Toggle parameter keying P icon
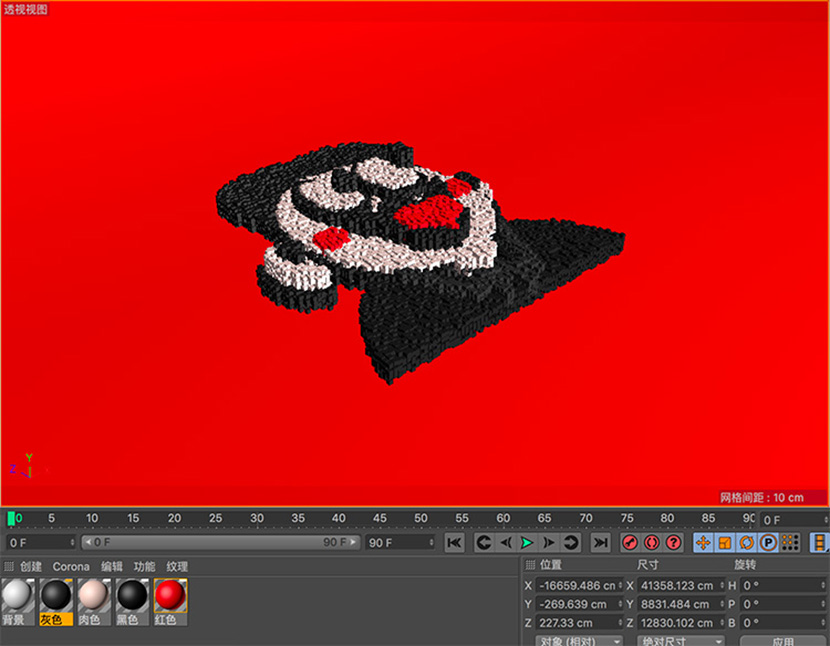The image size is (830, 646). pyautogui.click(x=768, y=543)
